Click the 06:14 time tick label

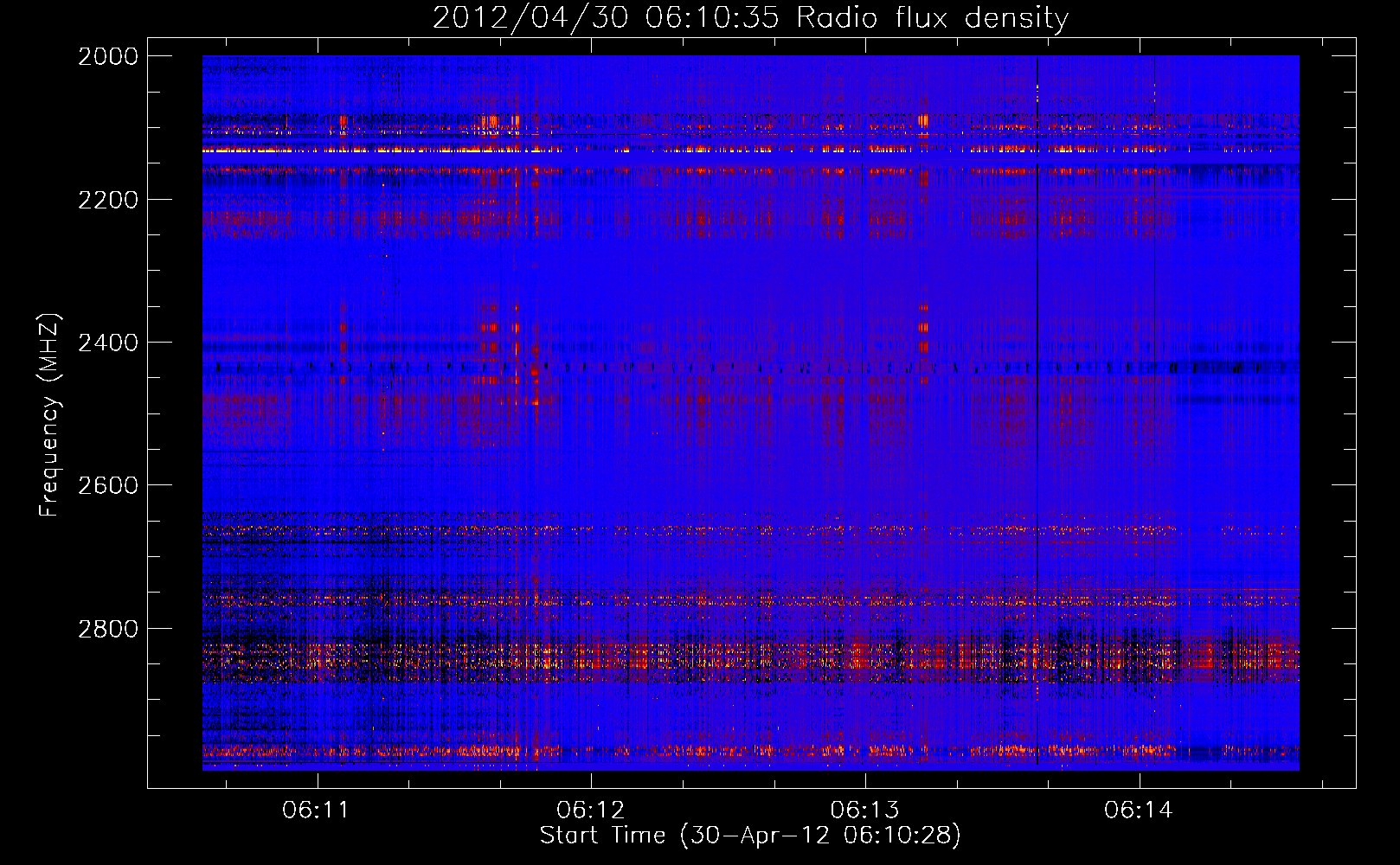click(1139, 811)
